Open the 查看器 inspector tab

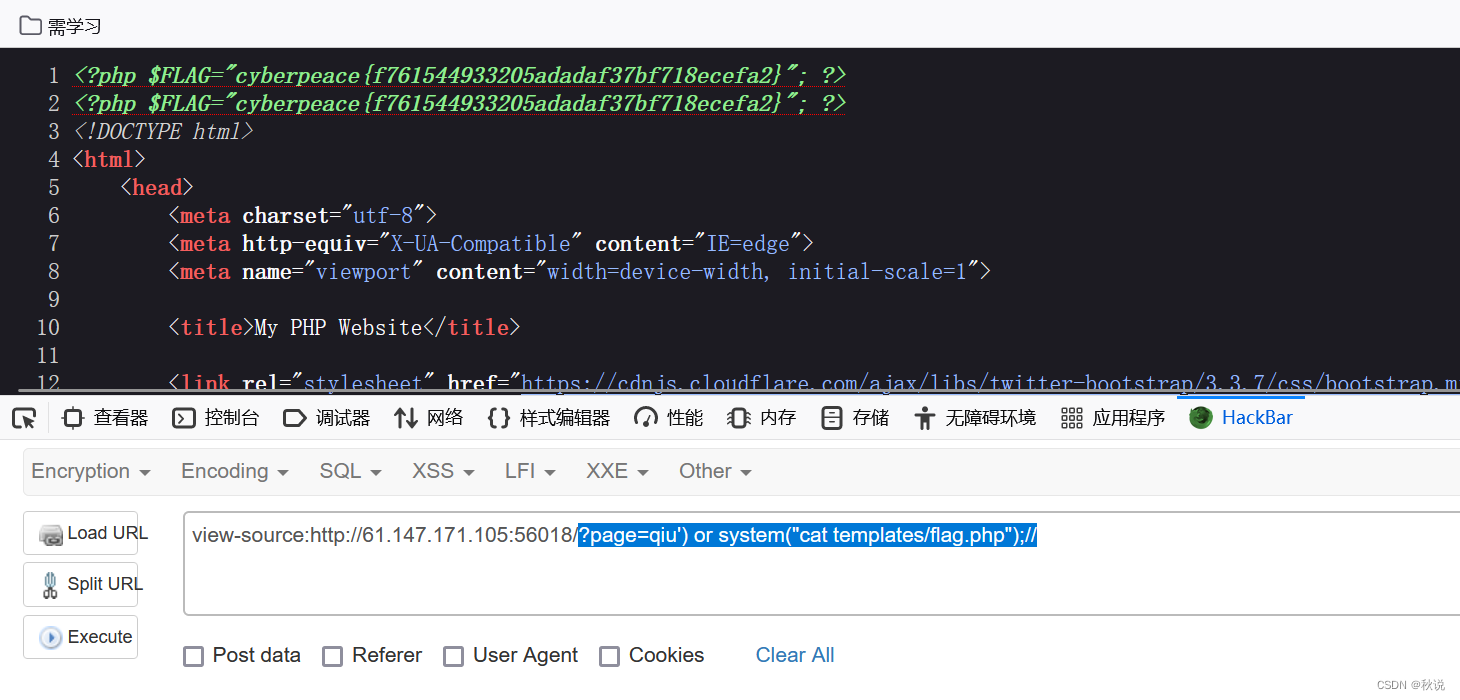(105, 418)
